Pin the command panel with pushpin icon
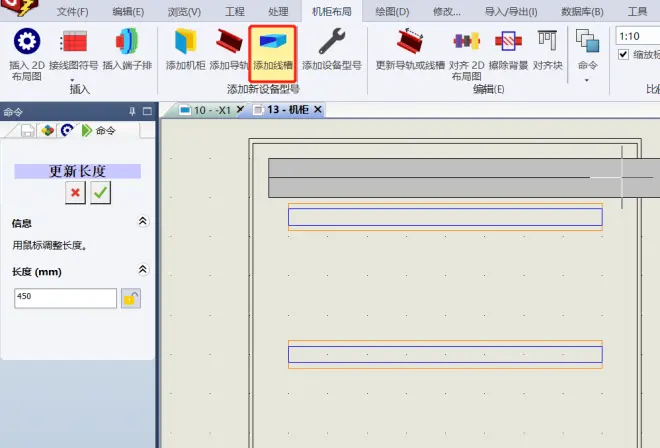The width and height of the screenshot is (660, 448). point(132,112)
